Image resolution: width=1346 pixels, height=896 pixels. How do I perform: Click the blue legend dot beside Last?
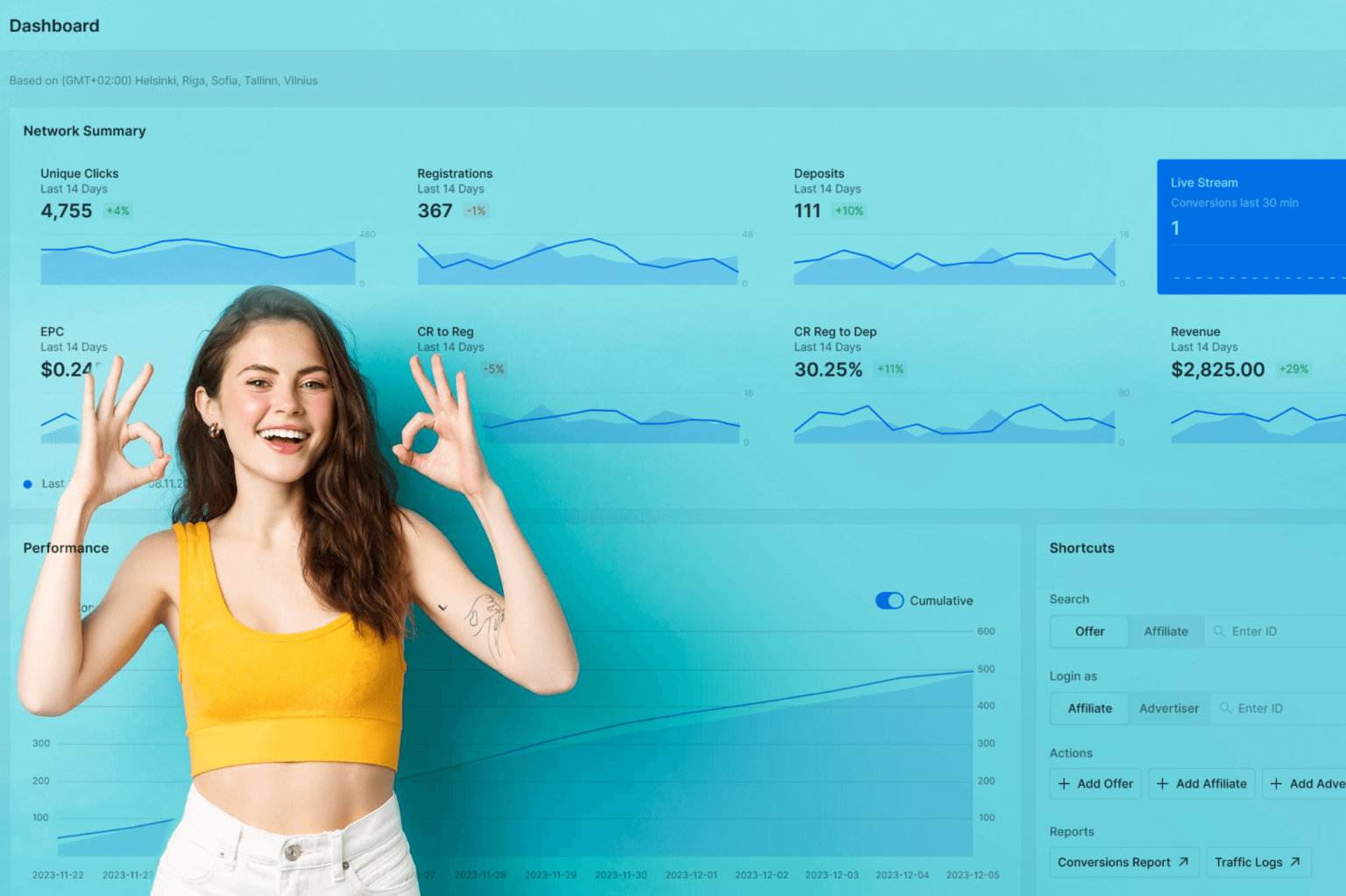point(28,484)
